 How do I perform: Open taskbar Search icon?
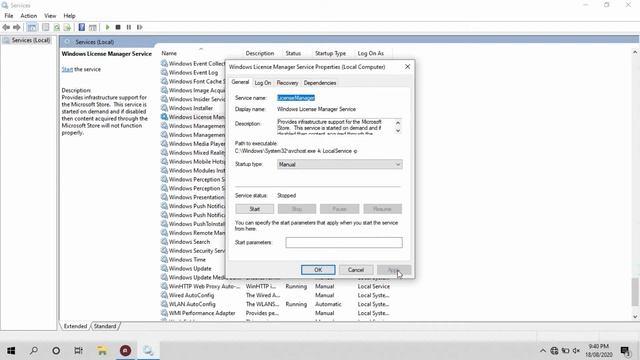[34, 350]
